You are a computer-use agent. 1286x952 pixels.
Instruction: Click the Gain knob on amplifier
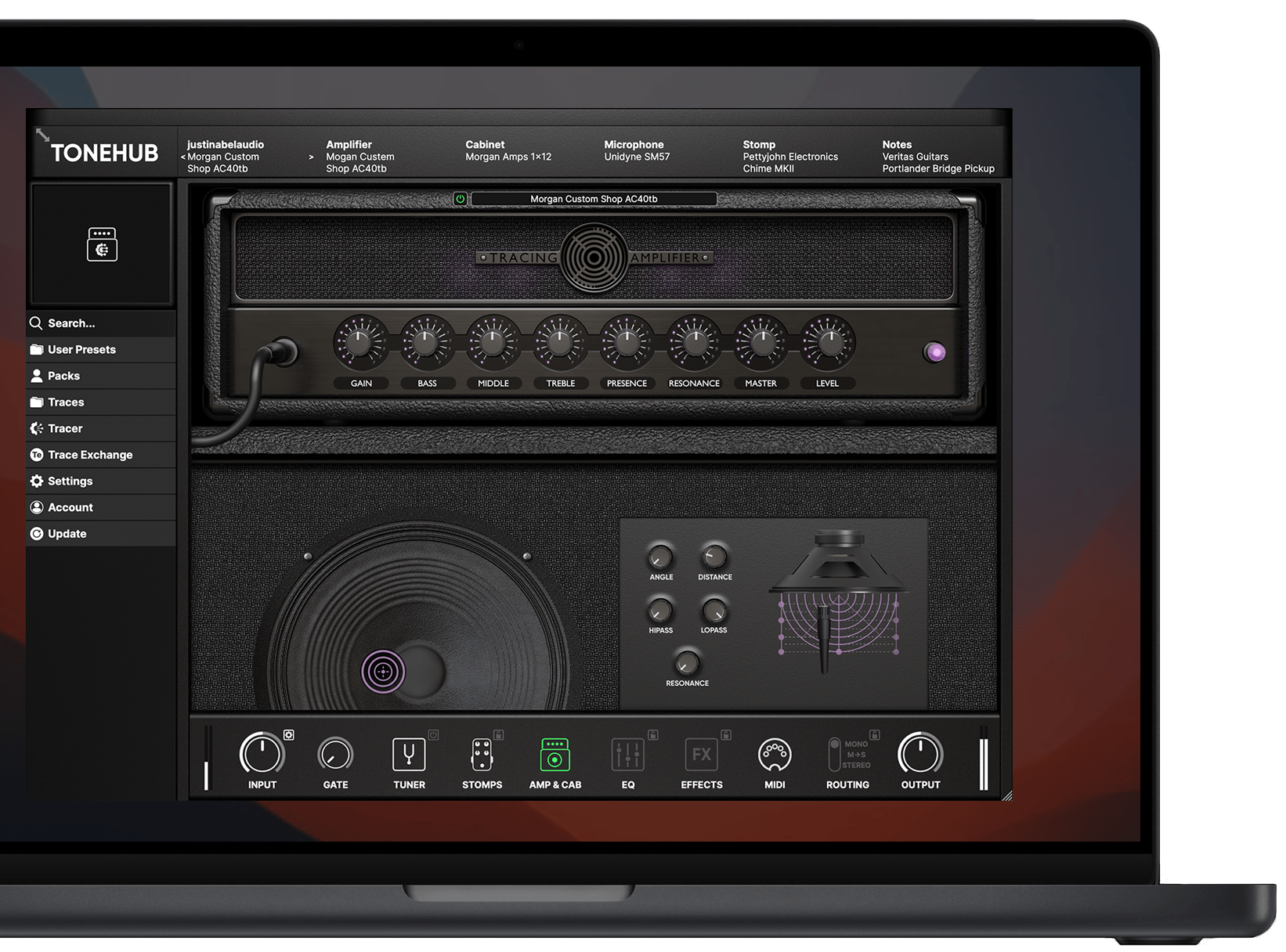[x=360, y=342]
